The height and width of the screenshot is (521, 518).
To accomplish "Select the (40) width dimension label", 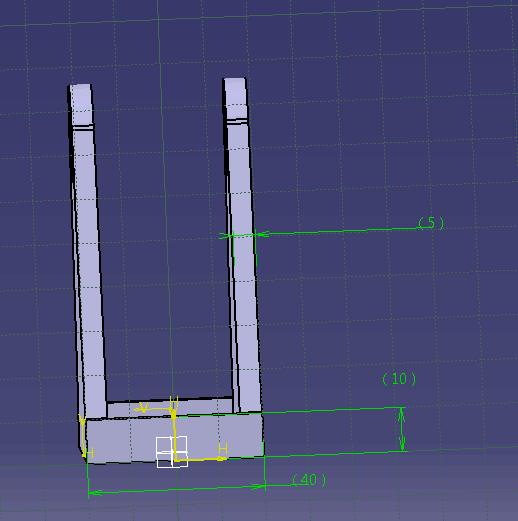I will (309, 480).
